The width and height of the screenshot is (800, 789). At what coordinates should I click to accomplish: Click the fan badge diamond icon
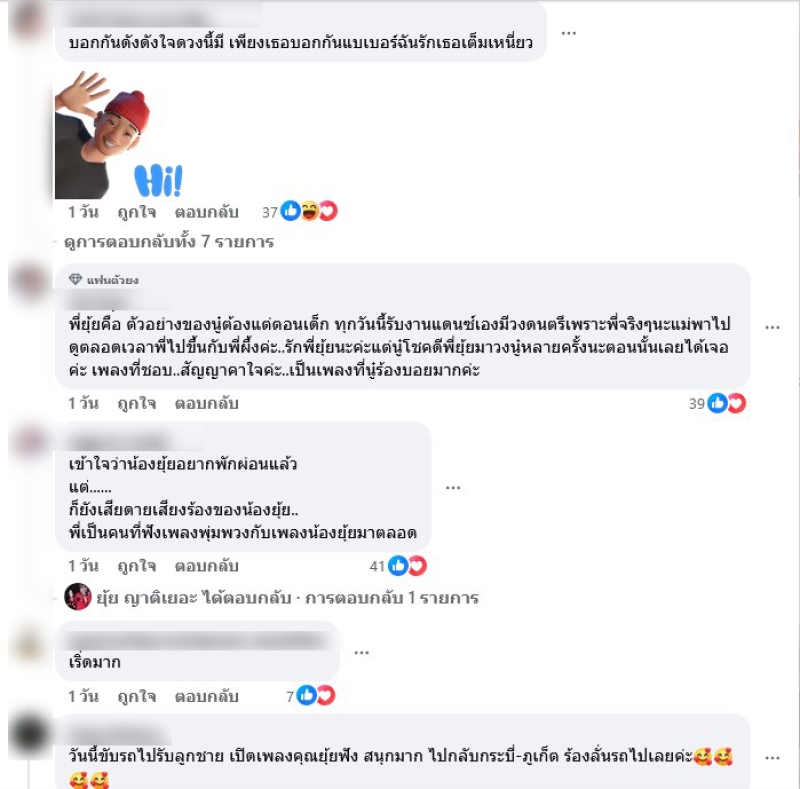[x=76, y=279]
